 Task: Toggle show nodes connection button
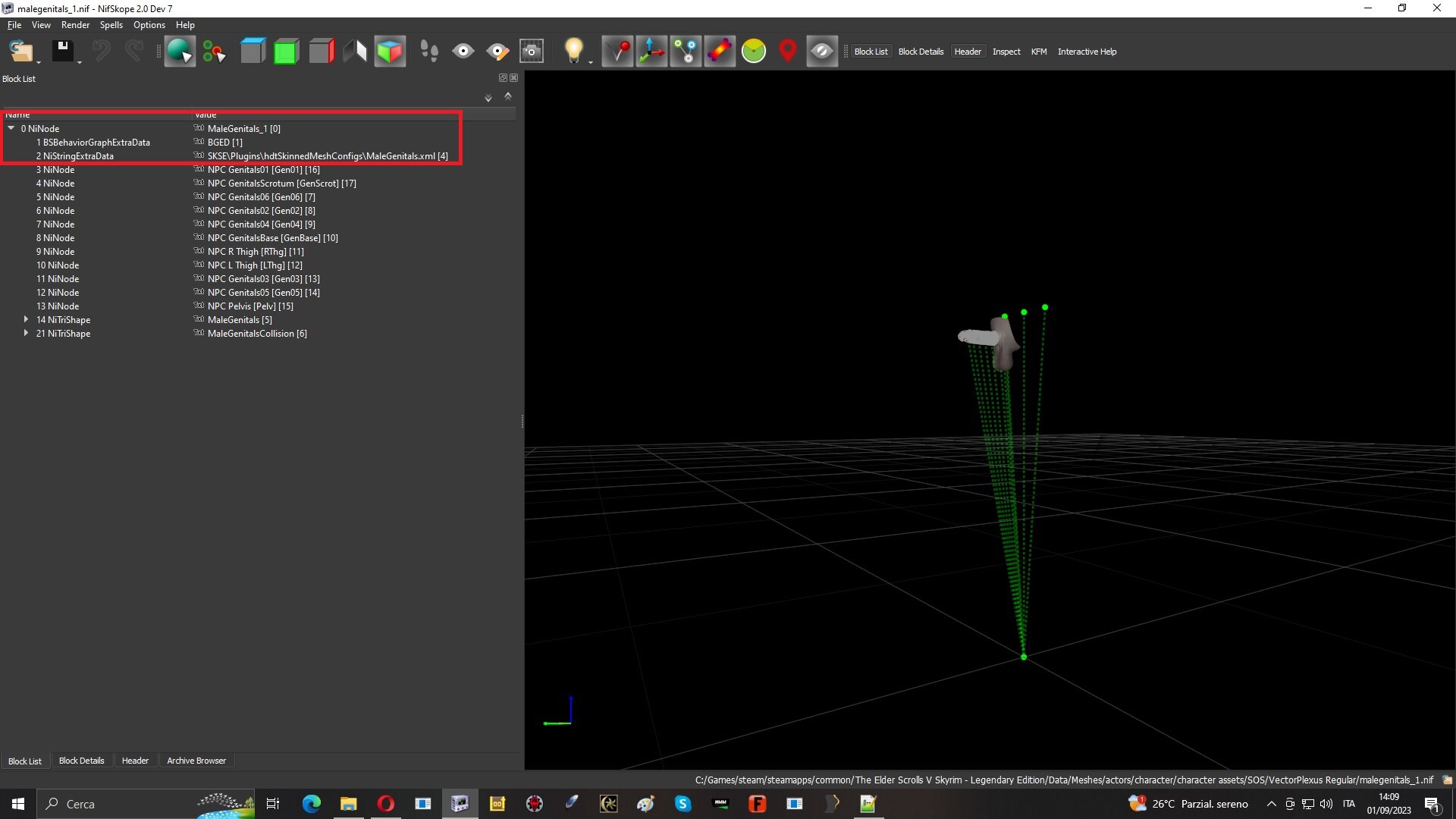(686, 52)
